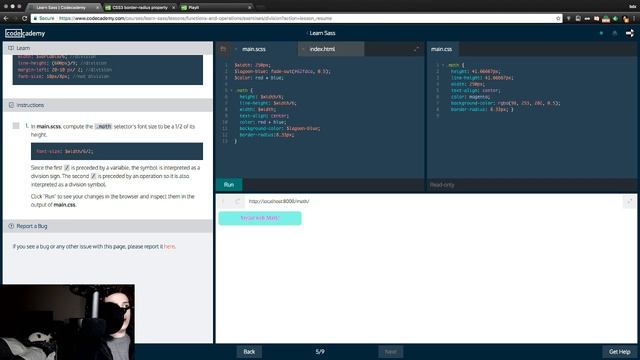640x360 pixels.
Task: Click the 'color: magenta' line in main.css
Action: tap(470, 97)
